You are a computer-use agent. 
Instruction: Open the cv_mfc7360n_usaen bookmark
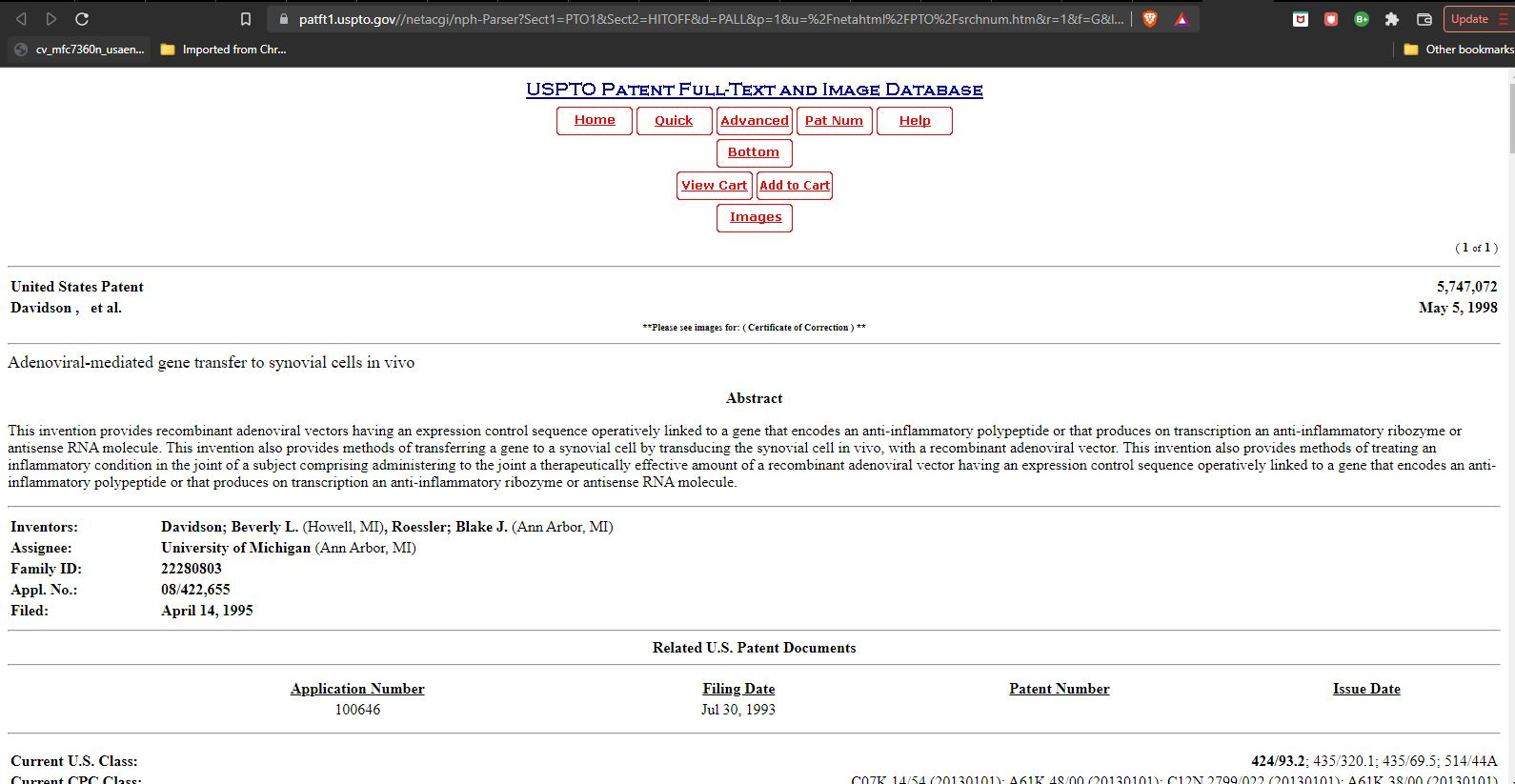80,50
